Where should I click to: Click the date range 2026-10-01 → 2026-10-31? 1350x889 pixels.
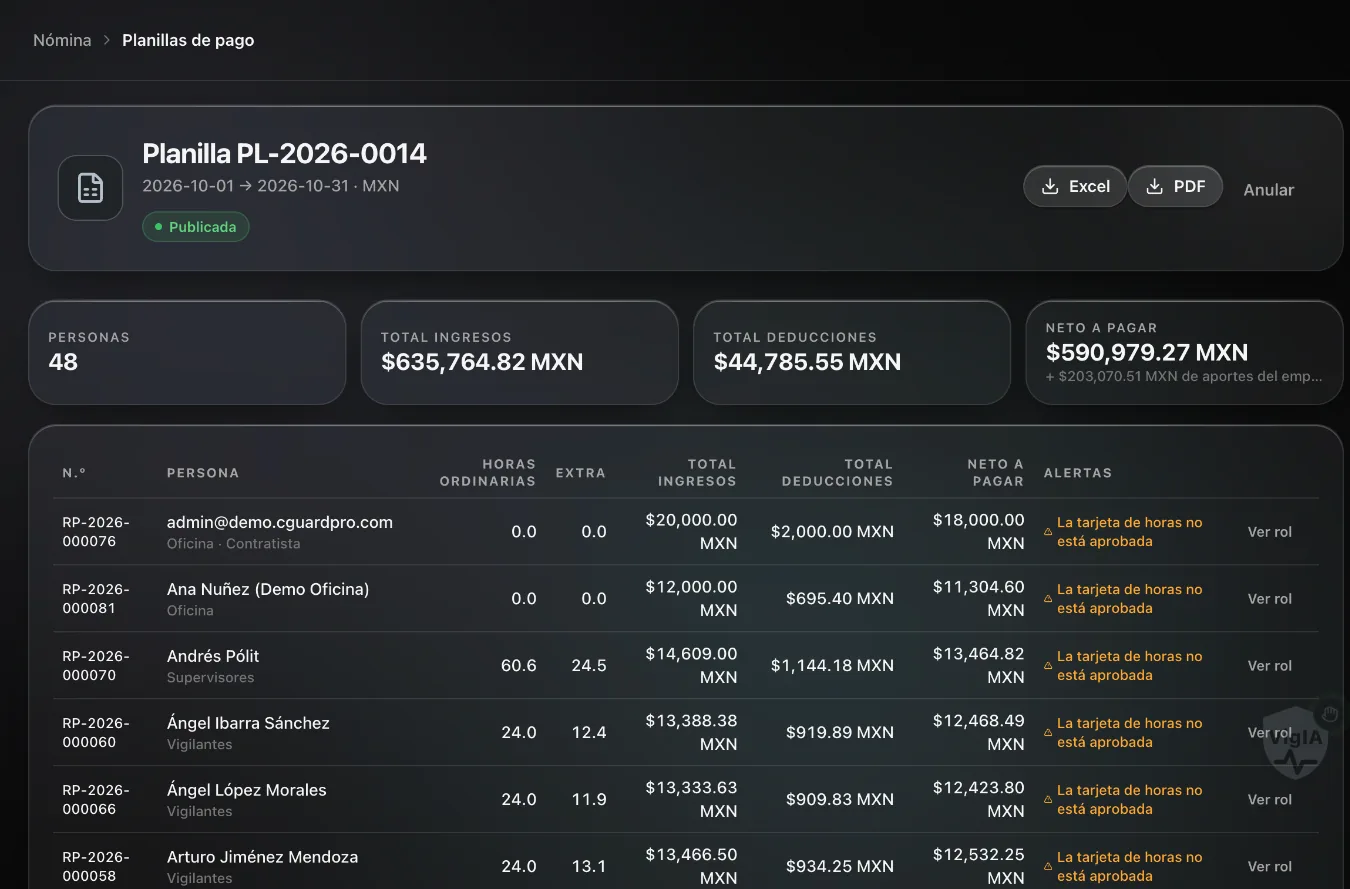[x=248, y=186]
